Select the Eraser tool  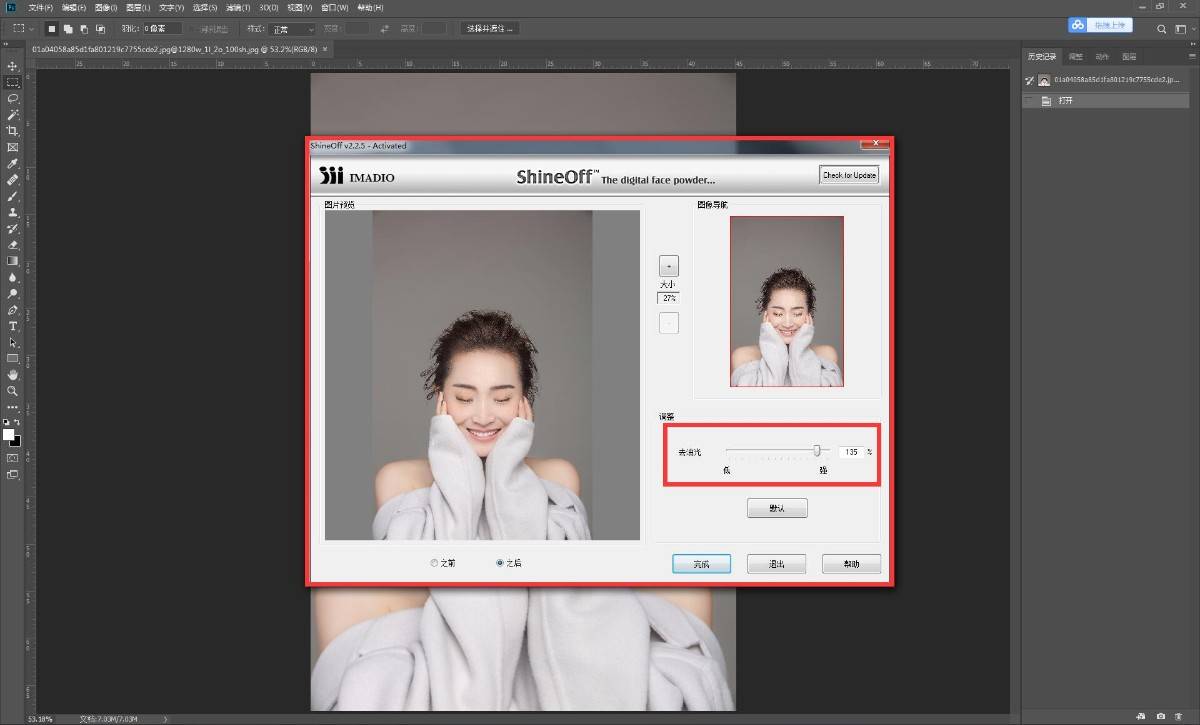click(13, 244)
